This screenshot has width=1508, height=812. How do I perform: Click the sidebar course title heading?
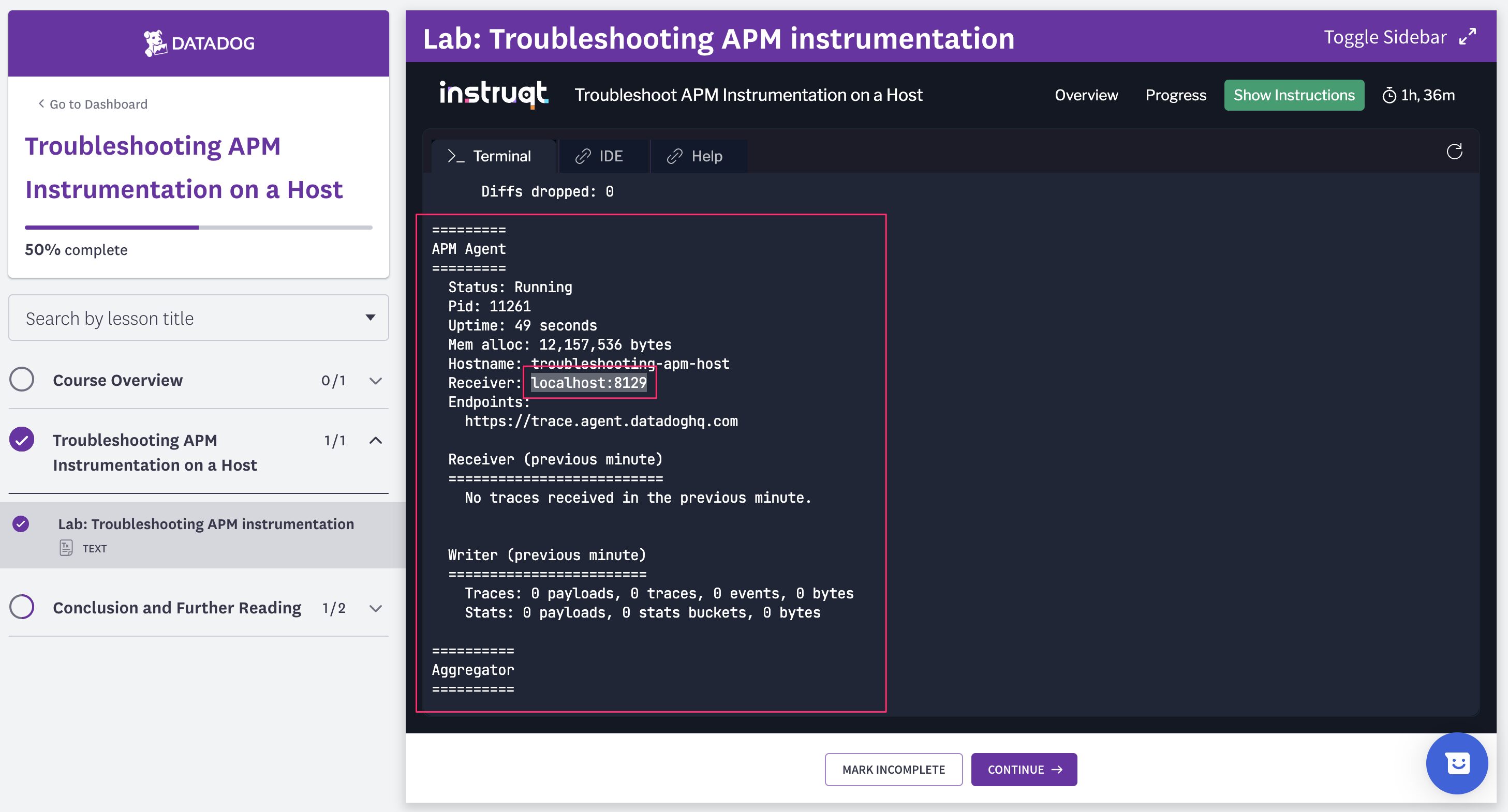[x=184, y=168]
